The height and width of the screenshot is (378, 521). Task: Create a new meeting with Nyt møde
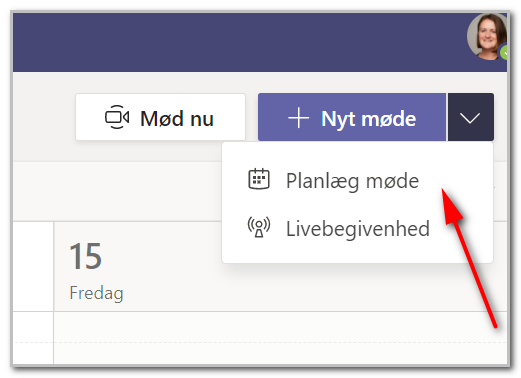[x=352, y=117]
